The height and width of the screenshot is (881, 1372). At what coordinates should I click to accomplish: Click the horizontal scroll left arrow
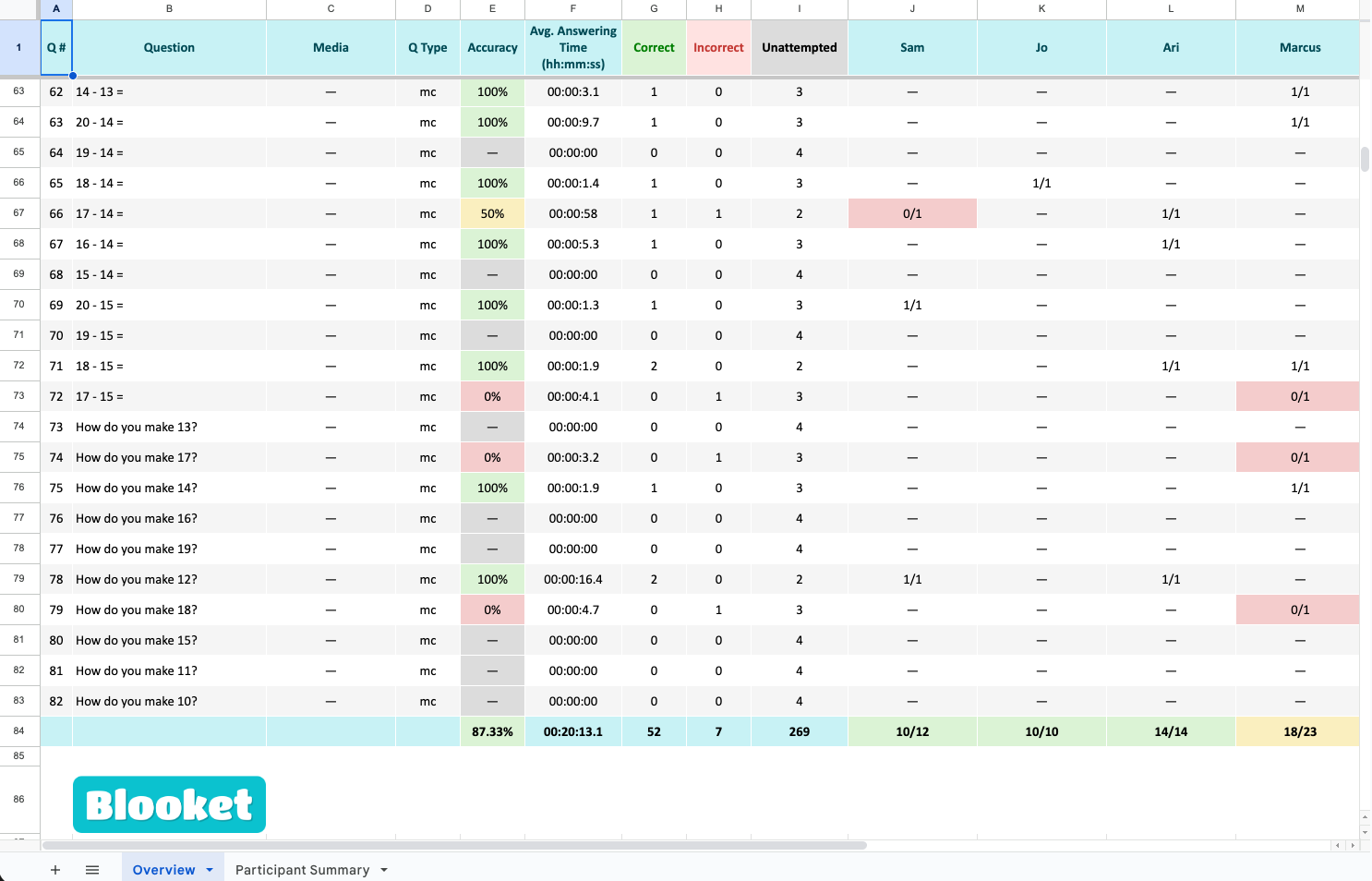pos(1337,845)
